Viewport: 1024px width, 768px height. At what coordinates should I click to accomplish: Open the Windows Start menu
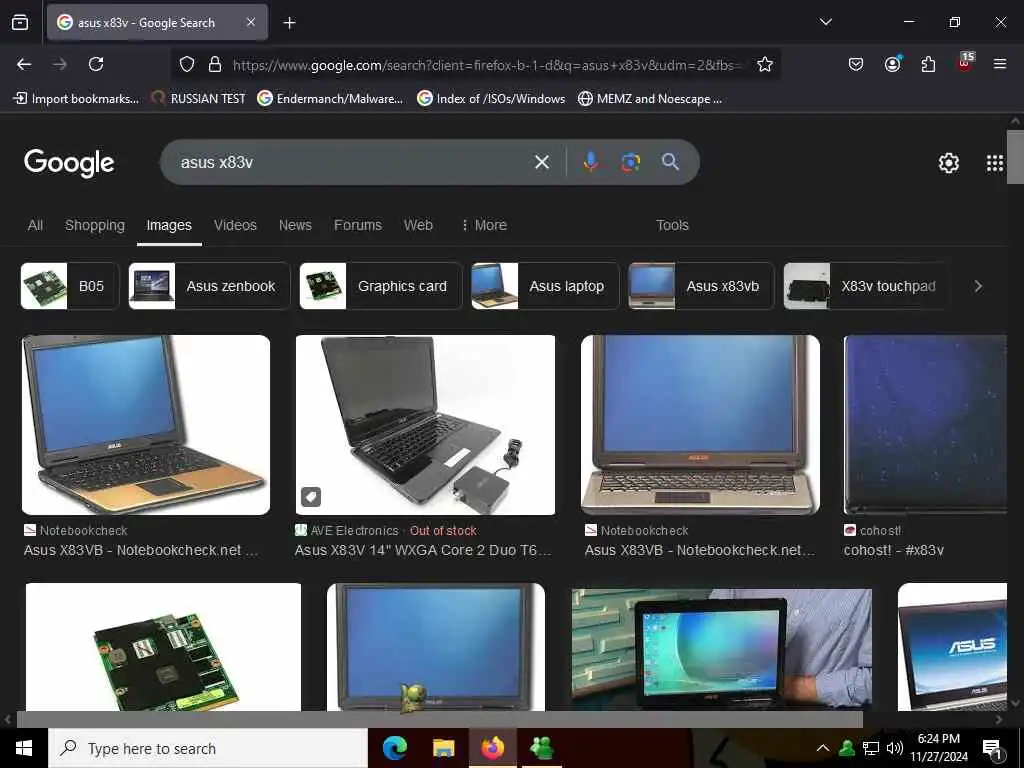coord(24,748)
